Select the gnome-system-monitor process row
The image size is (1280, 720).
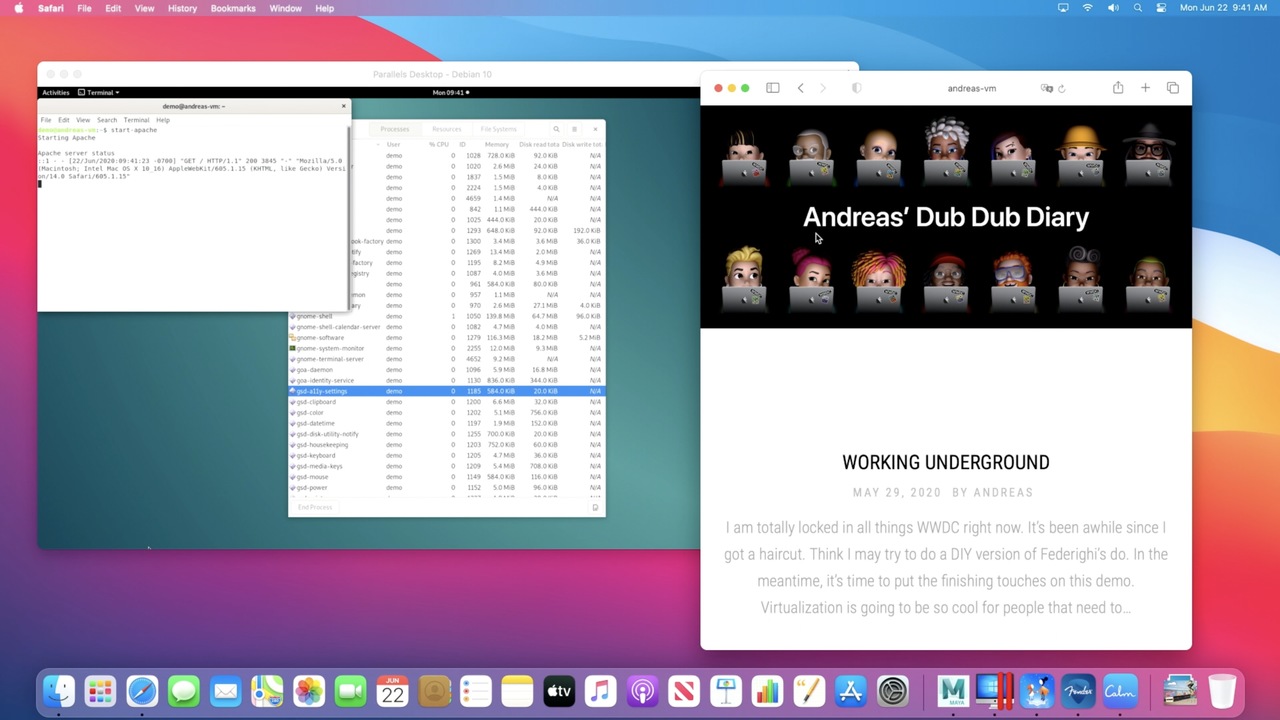pos(446,348)
